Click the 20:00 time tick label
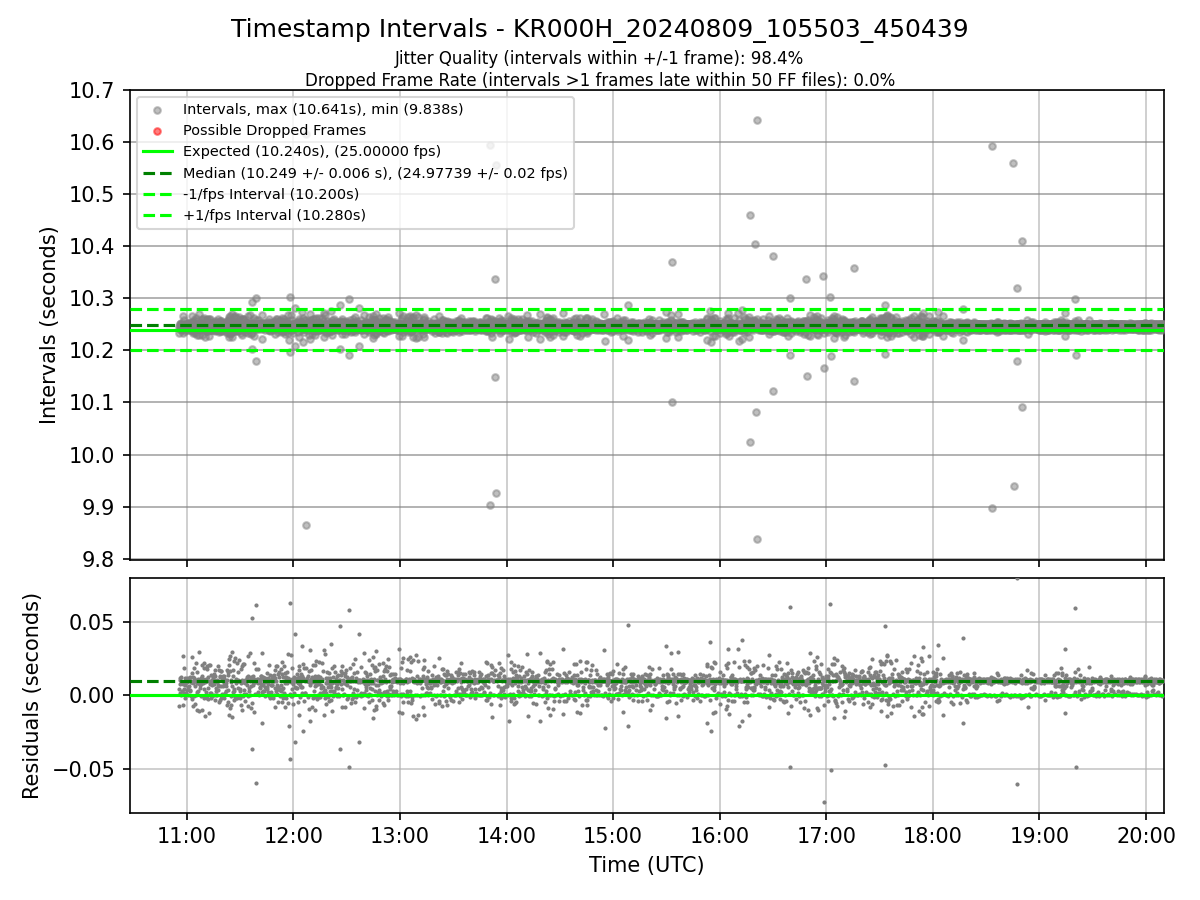The width and height of the screenshot is (1200, 900). pyautogui.click(x=1146, y=834)
